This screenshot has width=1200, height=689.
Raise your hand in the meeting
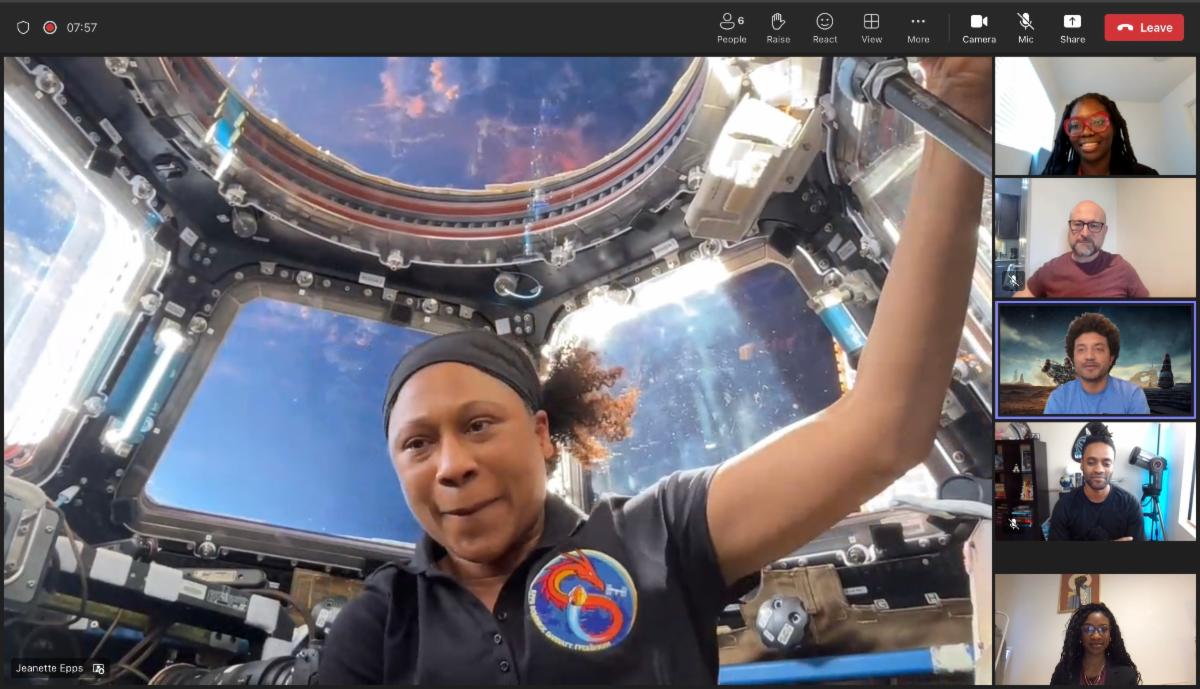[x=778, y=26]
